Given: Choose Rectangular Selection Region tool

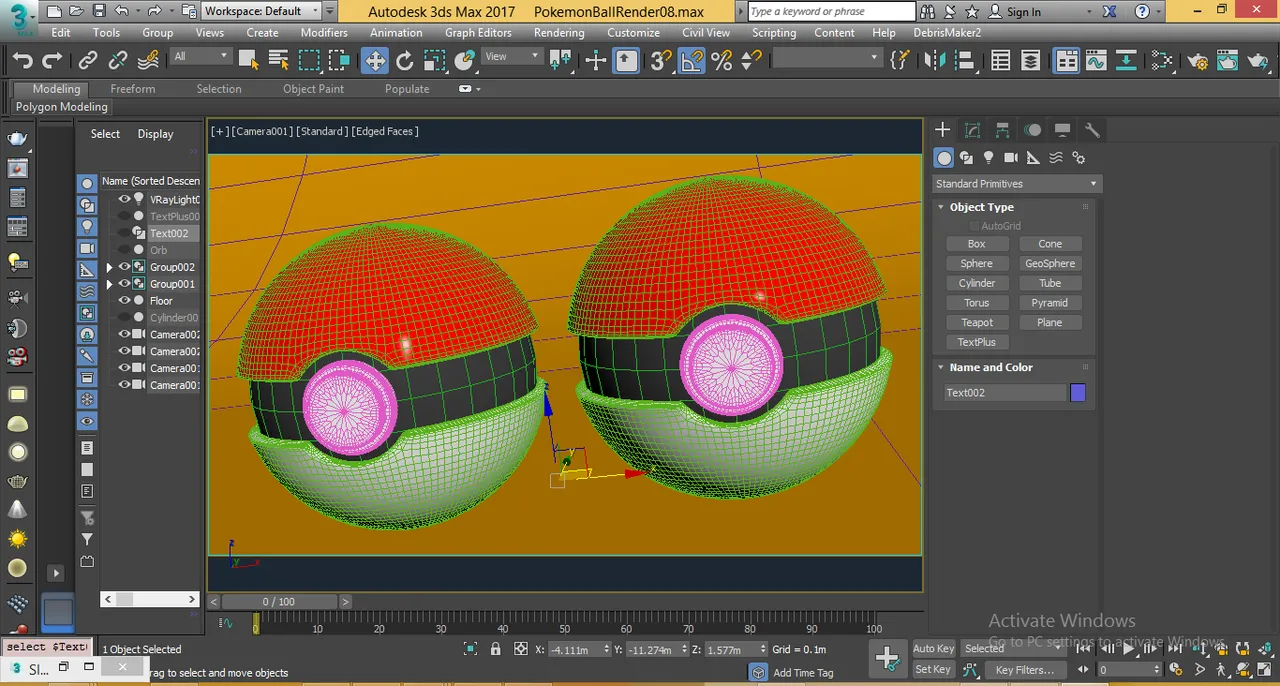Looking at the screenshot, I should tap(310, 61).
